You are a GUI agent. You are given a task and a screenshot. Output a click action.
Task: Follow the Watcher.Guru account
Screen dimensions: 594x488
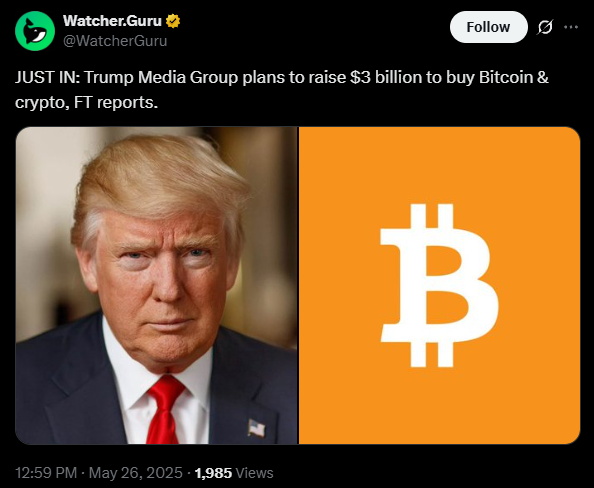click(x=488, y=27)
